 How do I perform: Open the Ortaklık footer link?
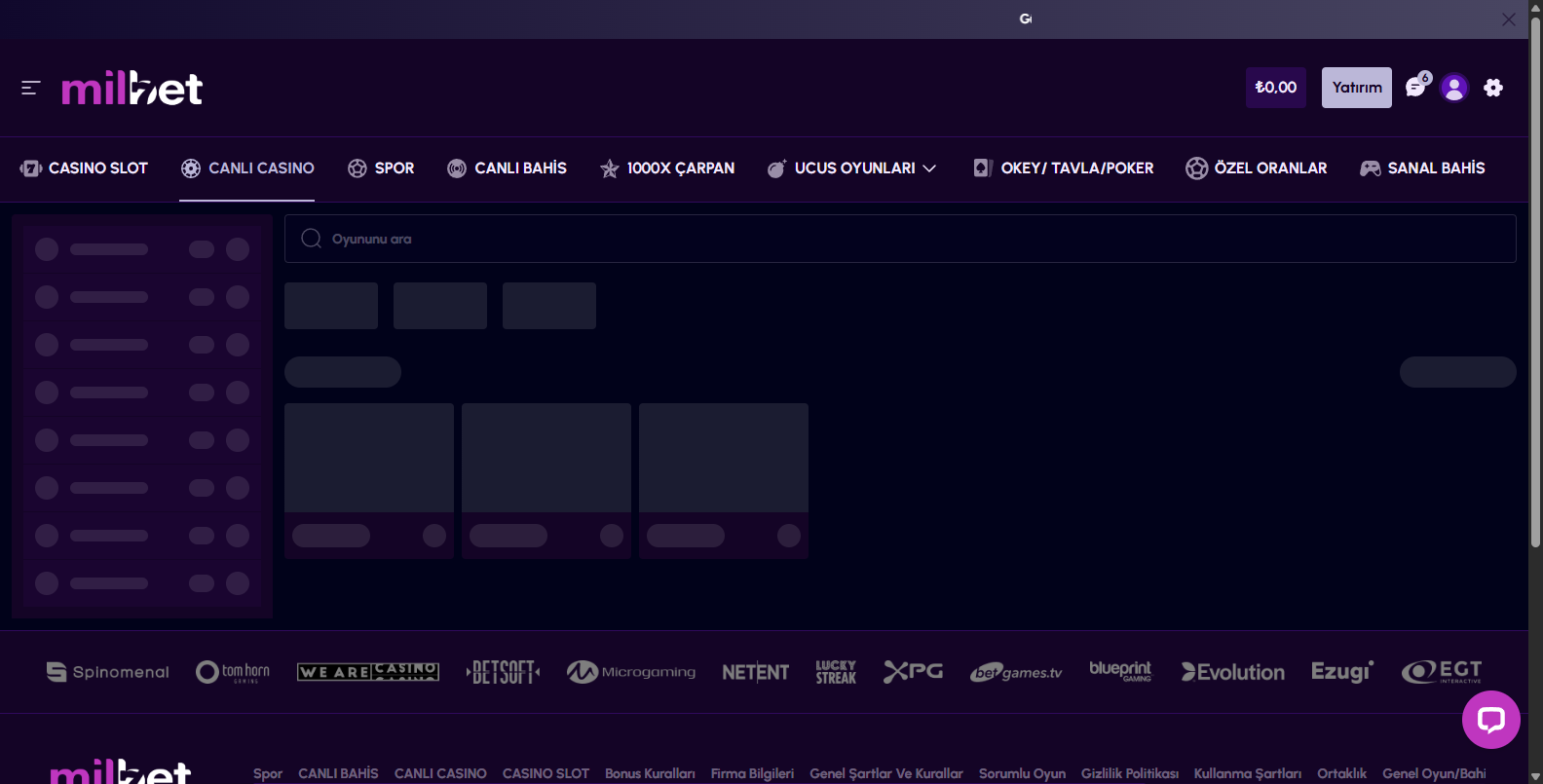1342,773
